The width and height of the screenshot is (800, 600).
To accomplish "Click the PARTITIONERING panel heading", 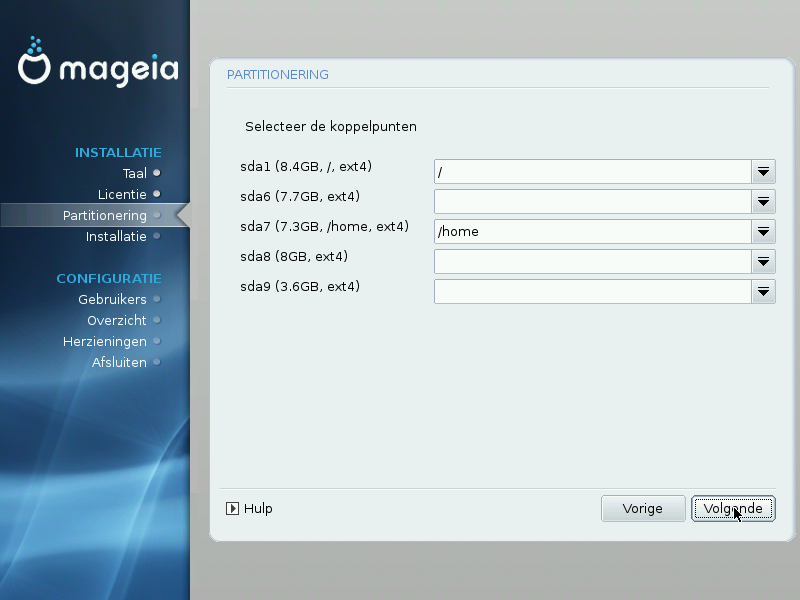I will [278, 74].
